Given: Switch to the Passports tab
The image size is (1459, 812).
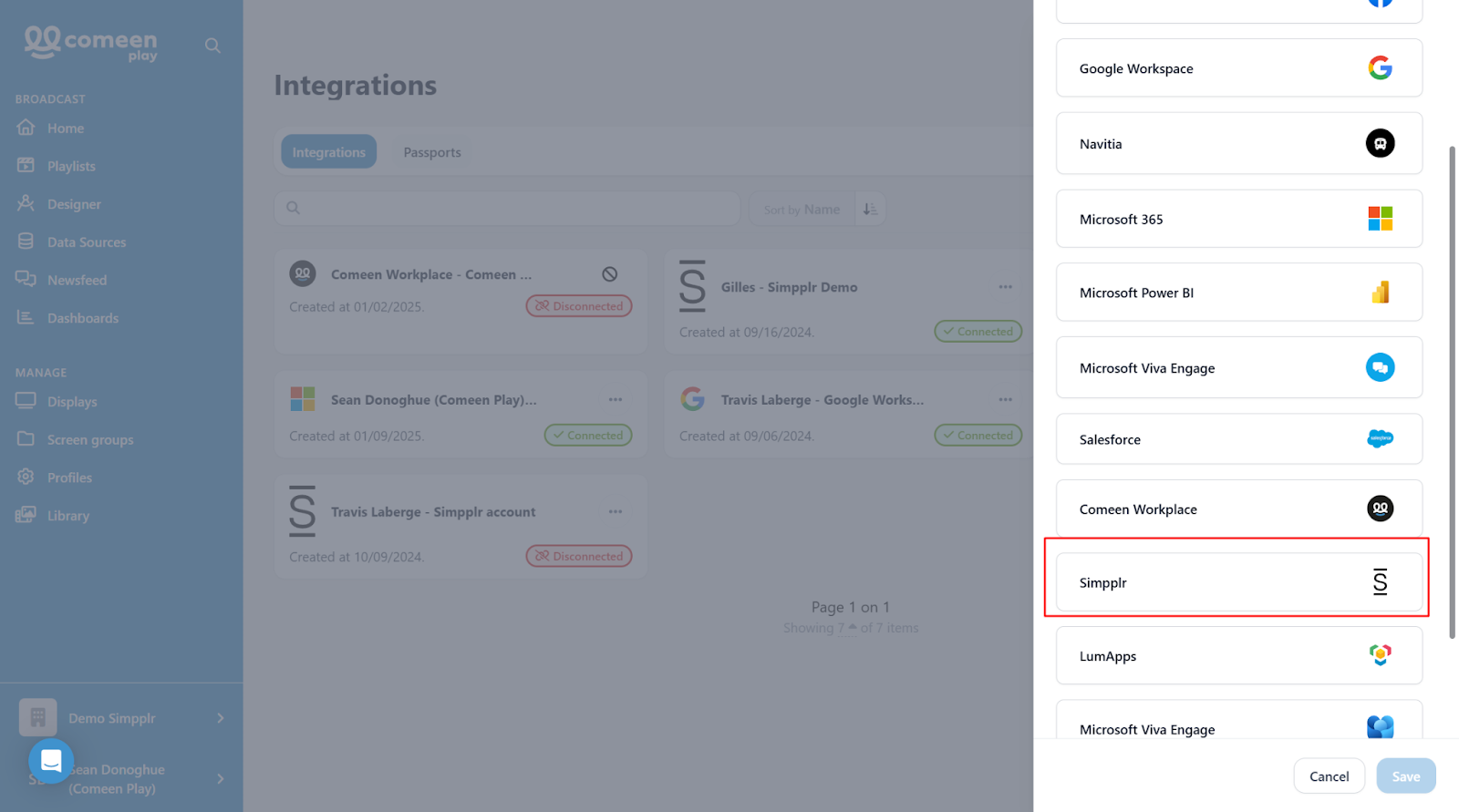Looking at the screenshot, I should (432, 152).
